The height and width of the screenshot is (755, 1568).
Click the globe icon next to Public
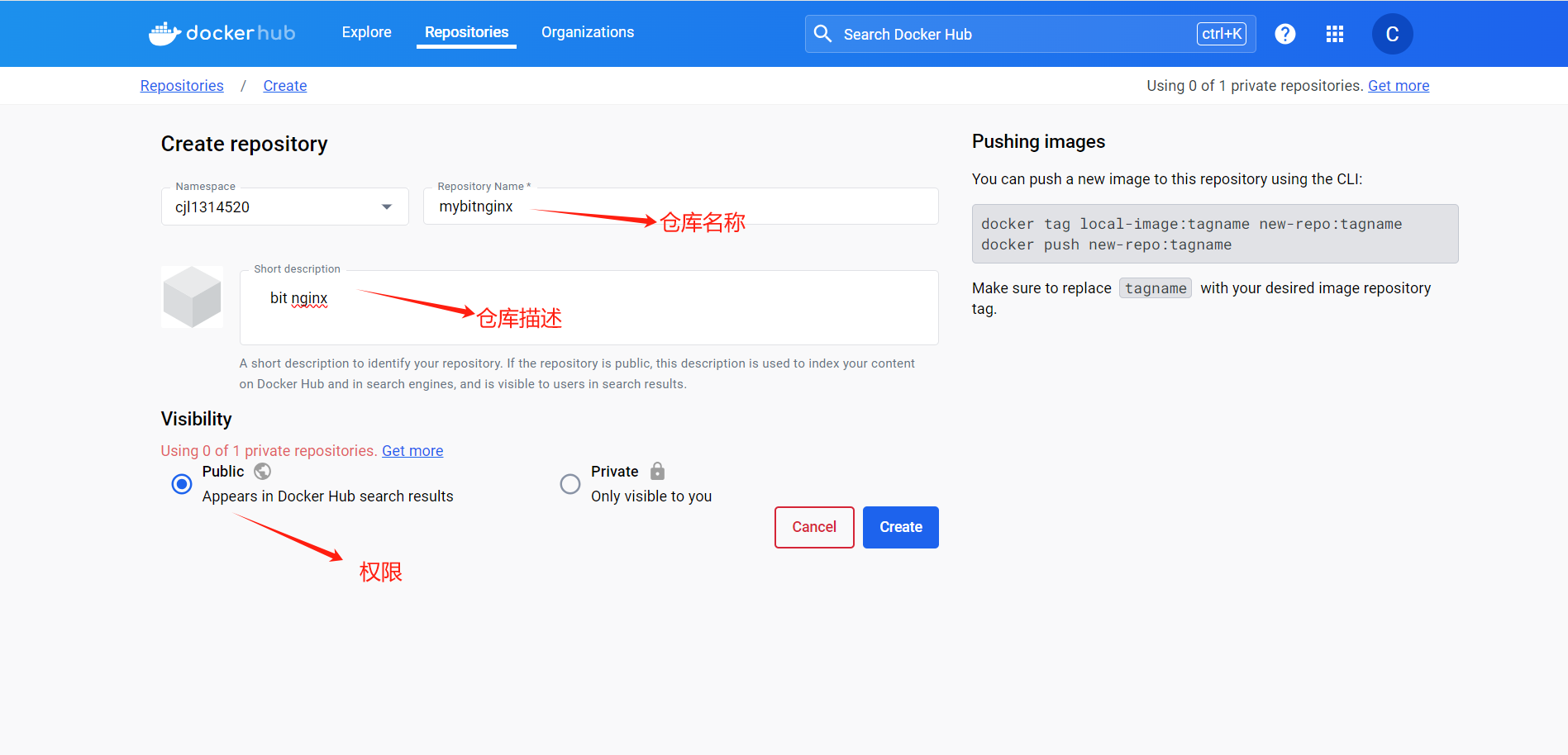click(x=263, y=471)
